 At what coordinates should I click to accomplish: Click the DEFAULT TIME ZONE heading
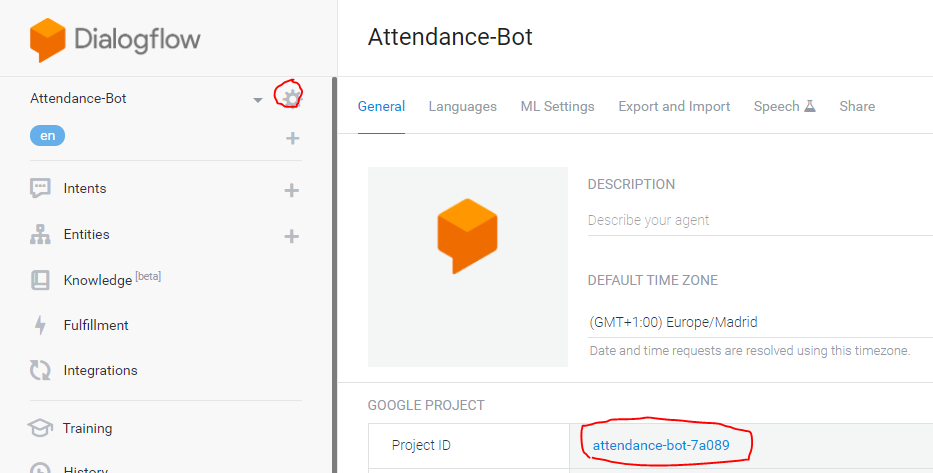[653, 280]
